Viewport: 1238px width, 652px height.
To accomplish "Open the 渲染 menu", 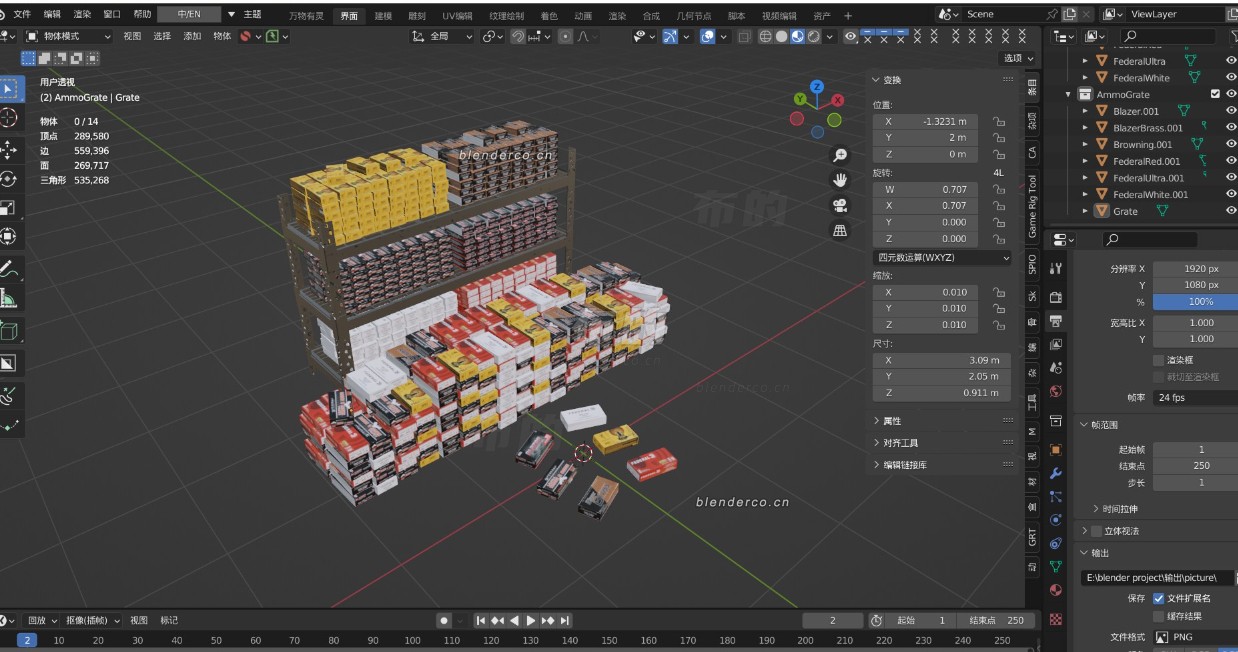I will point(82,15).
